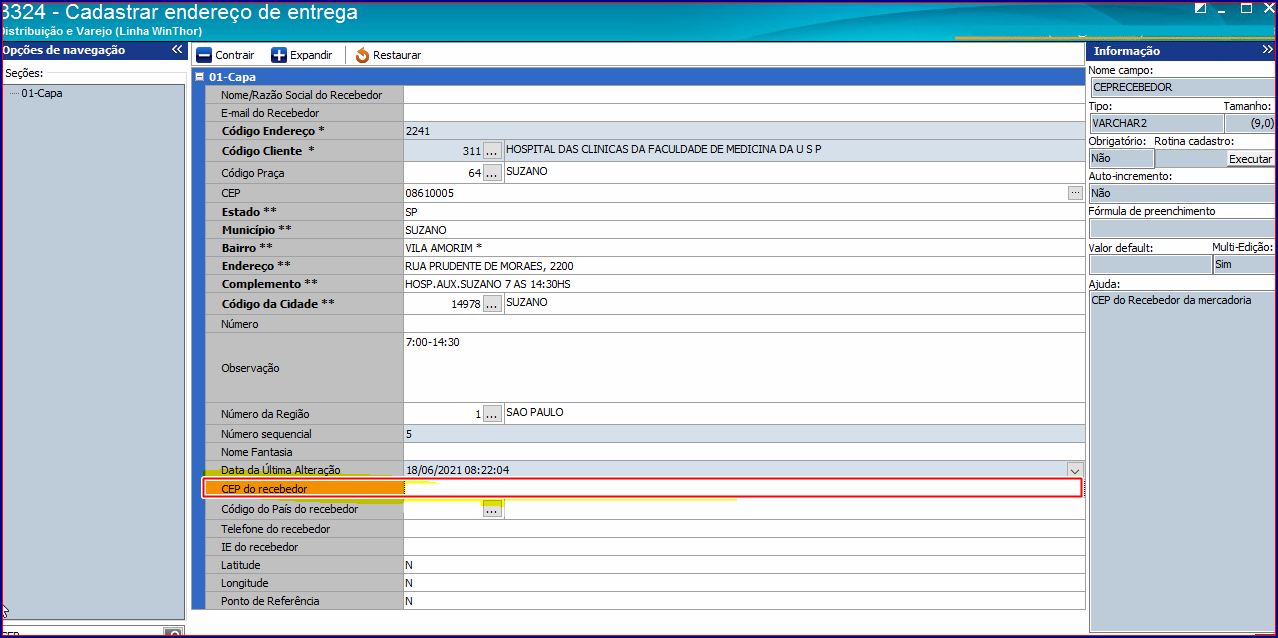The width and height of the screenshot is (1278, 638).
Task: Click HOSPITAL DAS CLINICAS client name text
Action: pyautogui.click(x=664, y=148)
